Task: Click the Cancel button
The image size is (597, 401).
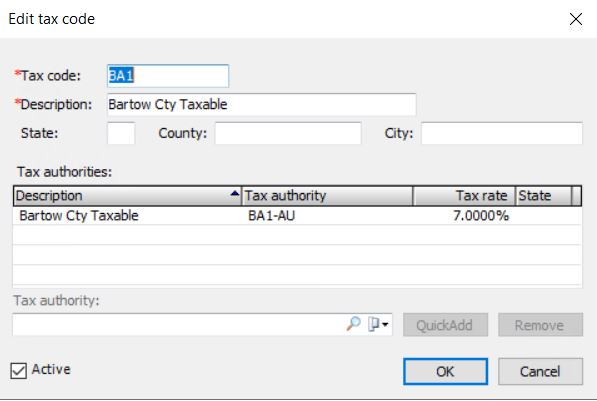Action: 540,371
